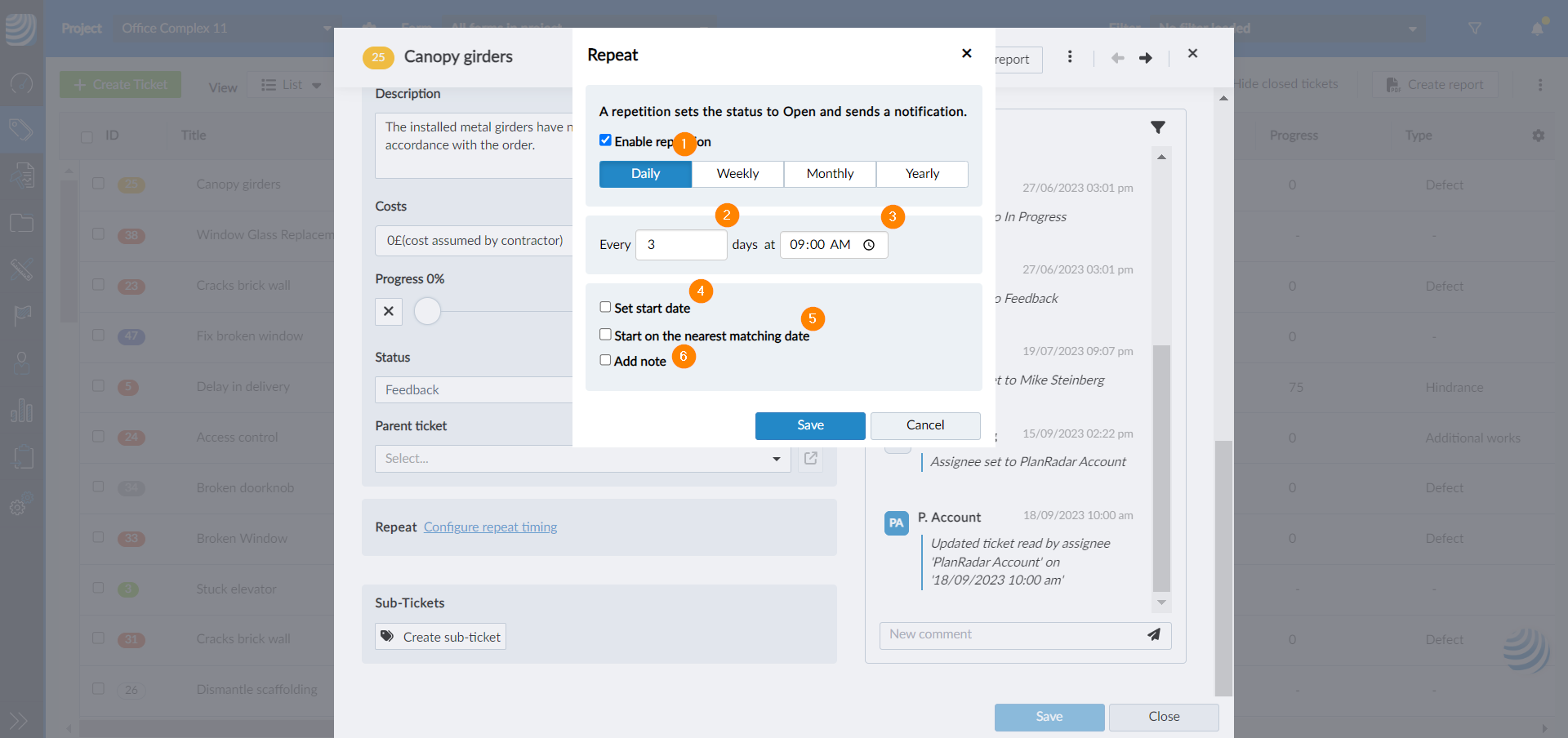Select the Monthly repetition tab
The width and height of the screenshot is (1568, 738).
click(x=830, y=174)
